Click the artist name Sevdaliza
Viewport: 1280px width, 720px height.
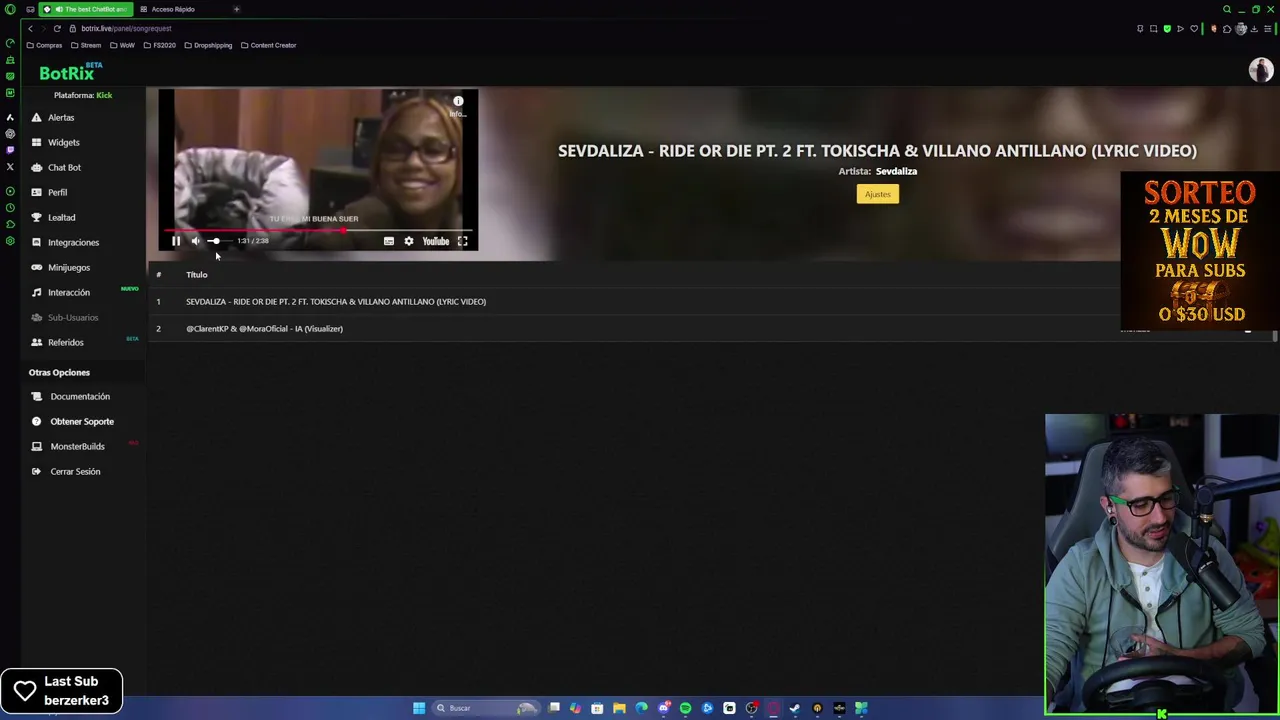click(896, 171)
